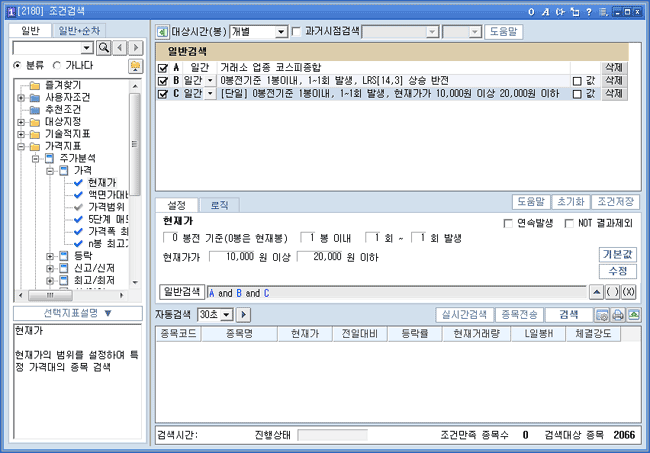Click the green icon before 대상시간(봉)
This screenshot has height=453, width=650.
163,31
